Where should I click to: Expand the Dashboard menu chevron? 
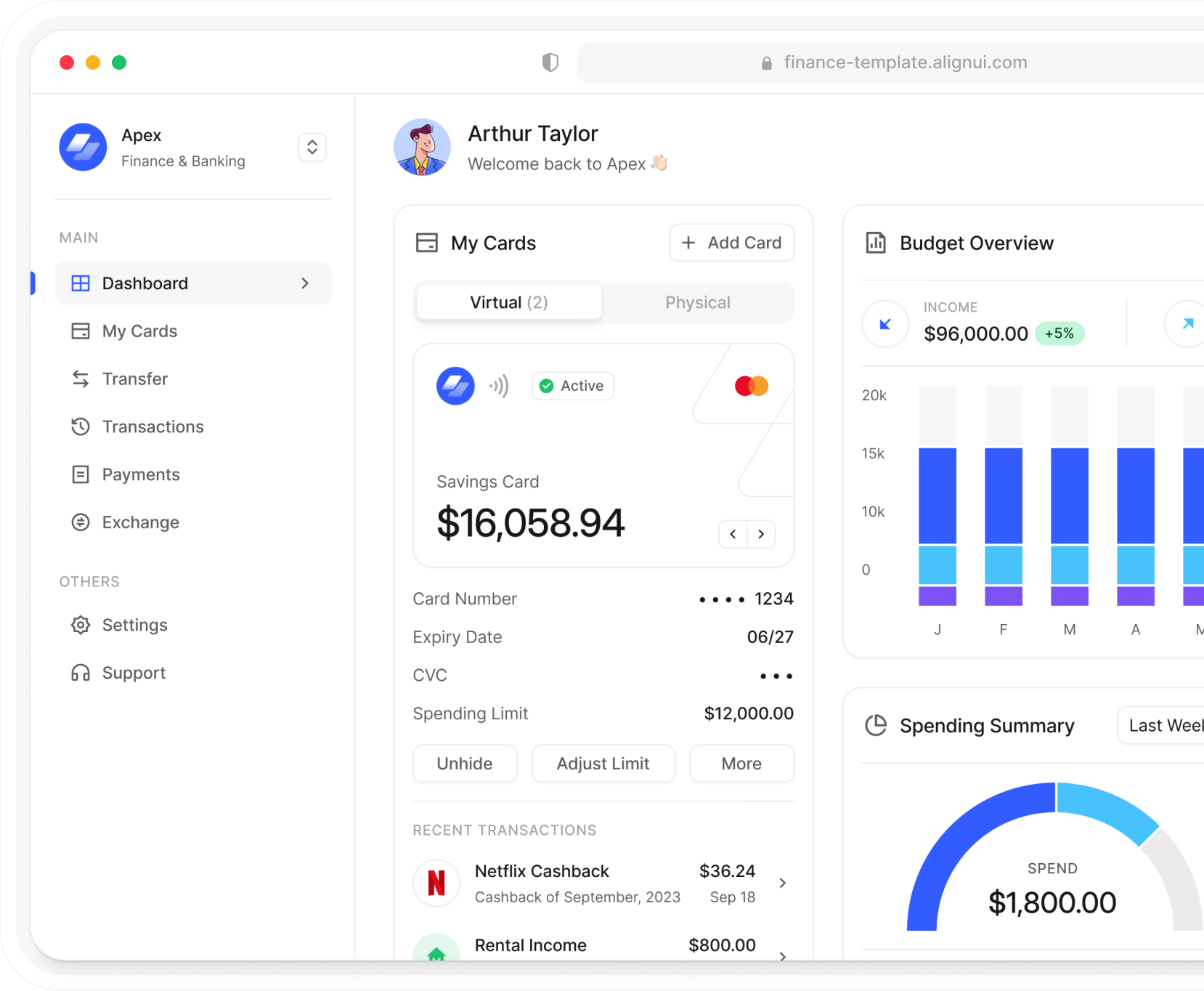[305, 283]
